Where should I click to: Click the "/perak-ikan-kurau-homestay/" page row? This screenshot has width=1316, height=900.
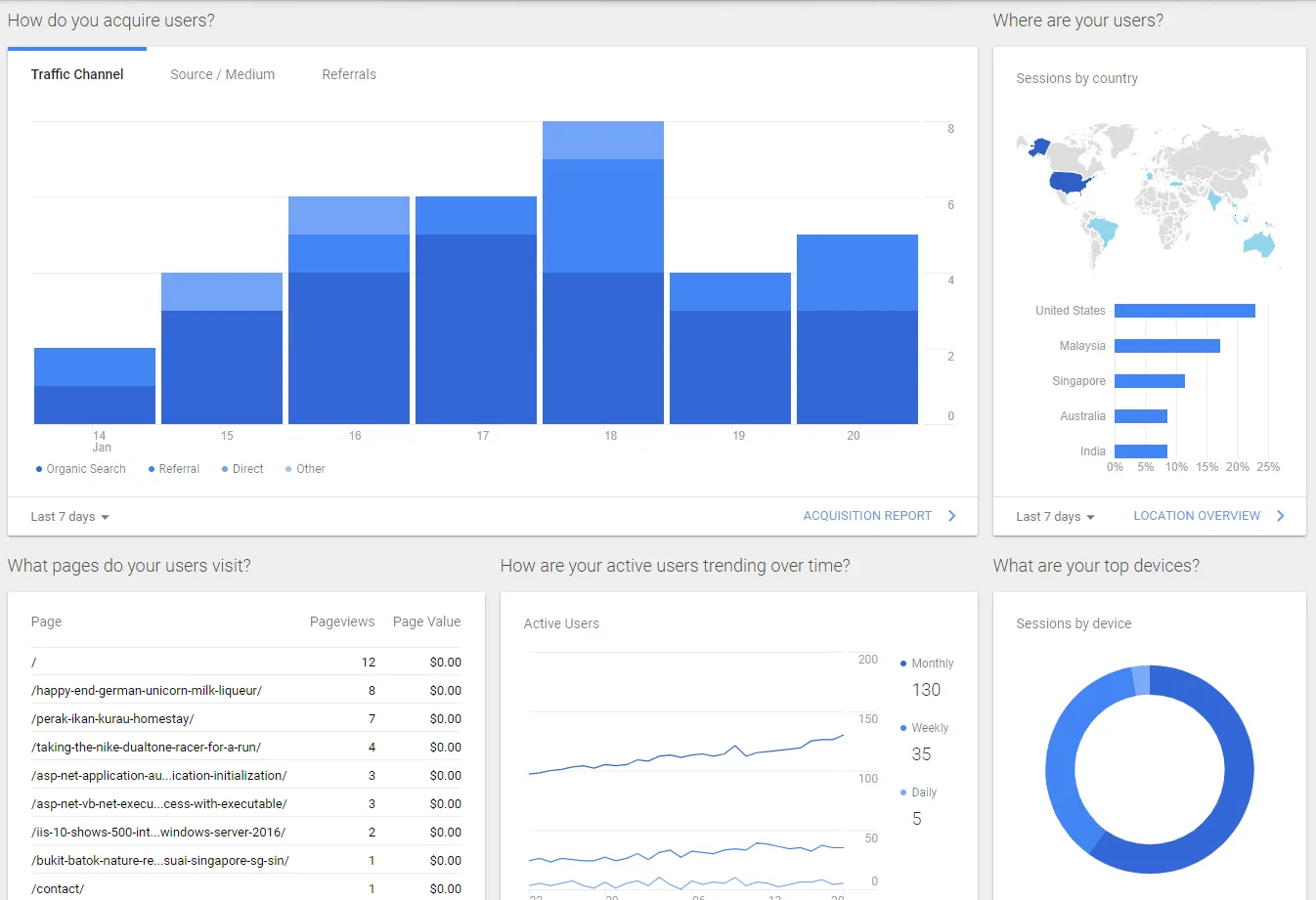point(246,719)
